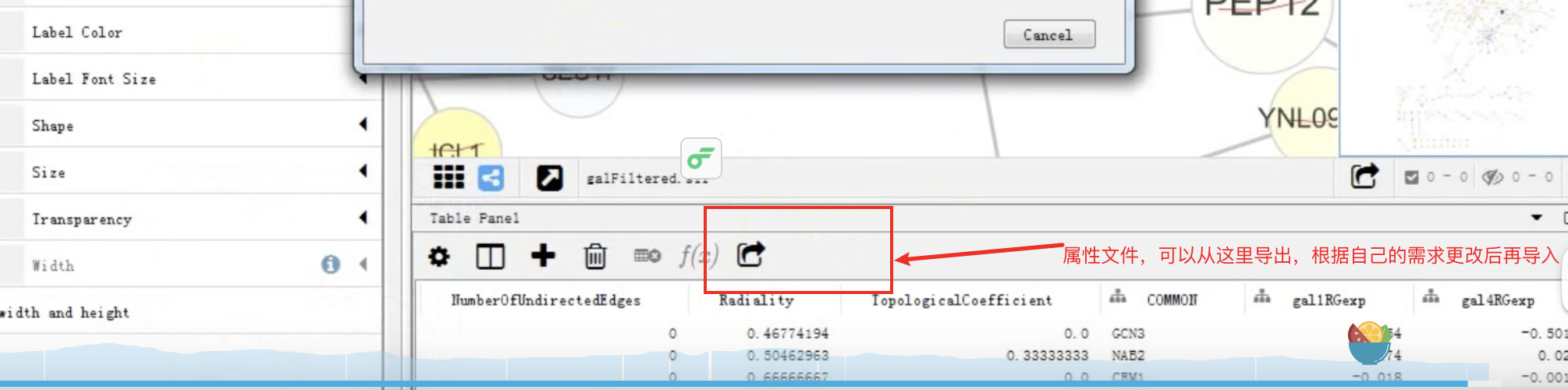Select the Radiality cell 0.46774194

click(x=787, y=334)
